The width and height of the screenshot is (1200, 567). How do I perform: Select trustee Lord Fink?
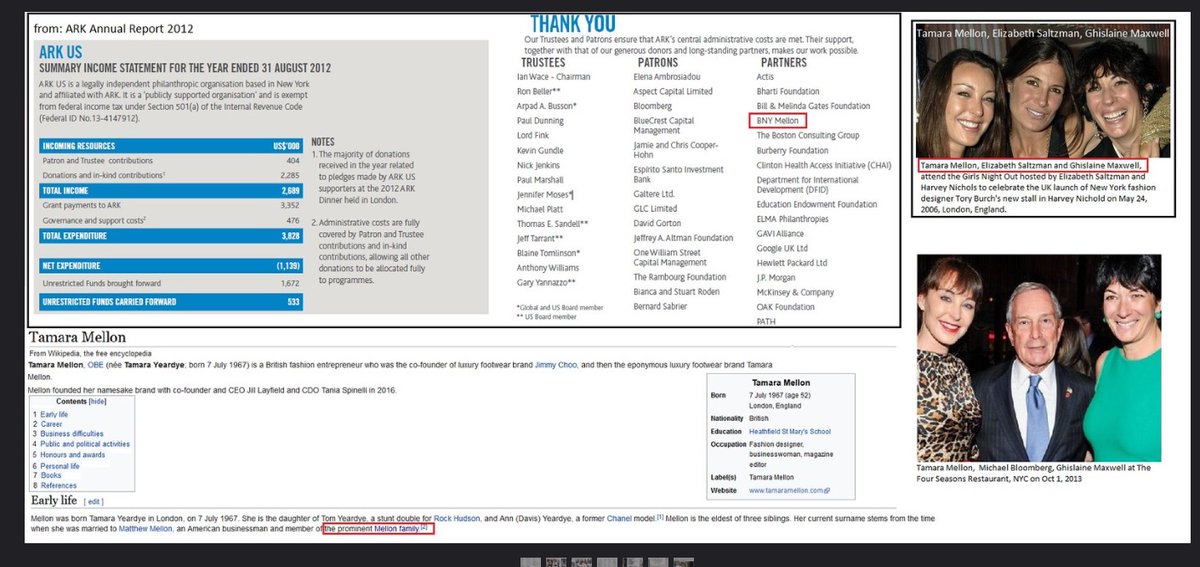point(535,135)
